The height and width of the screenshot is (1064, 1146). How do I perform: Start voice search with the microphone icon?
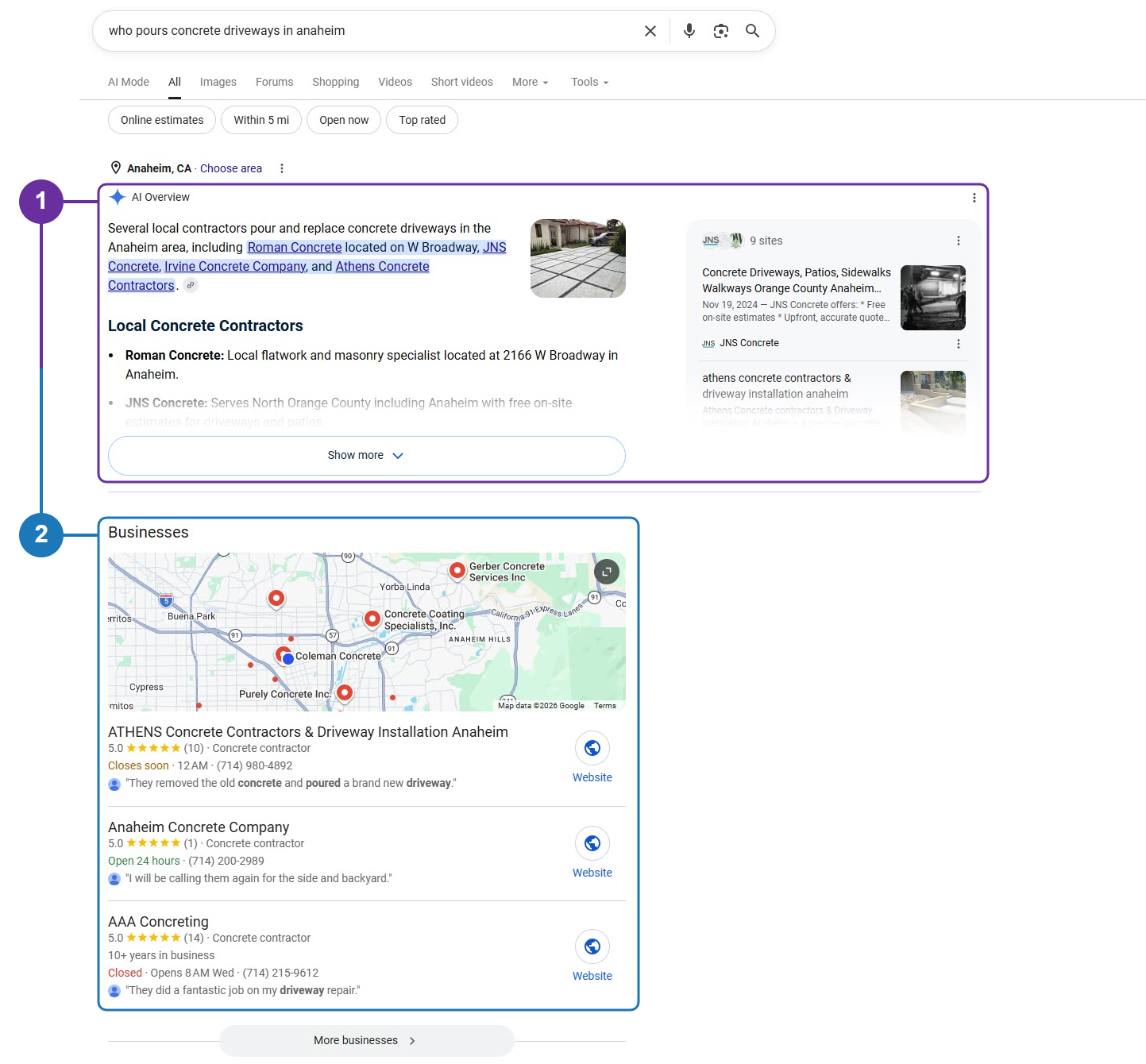[x=689, y=31]
